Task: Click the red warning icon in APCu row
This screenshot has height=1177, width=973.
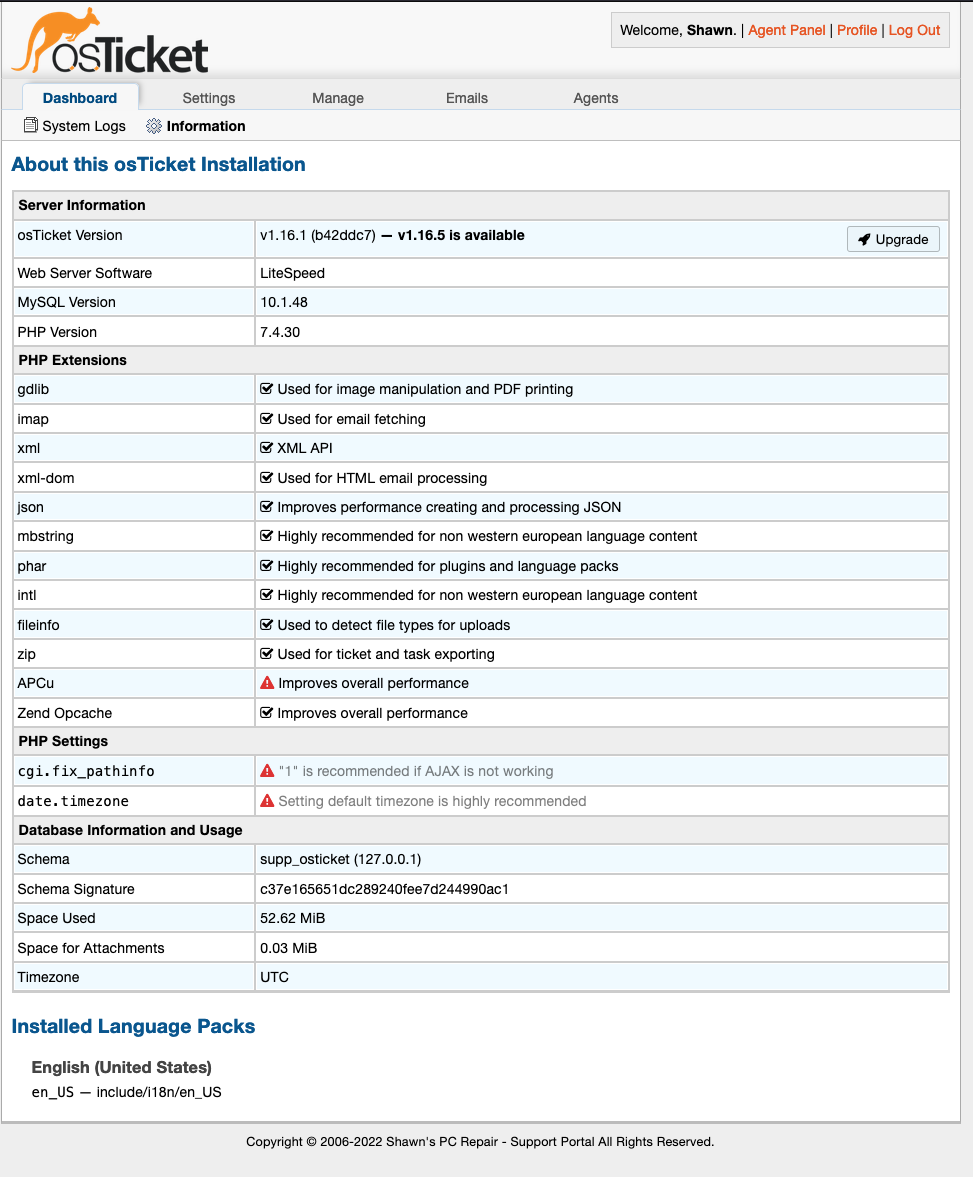Action: click(267, 683)
